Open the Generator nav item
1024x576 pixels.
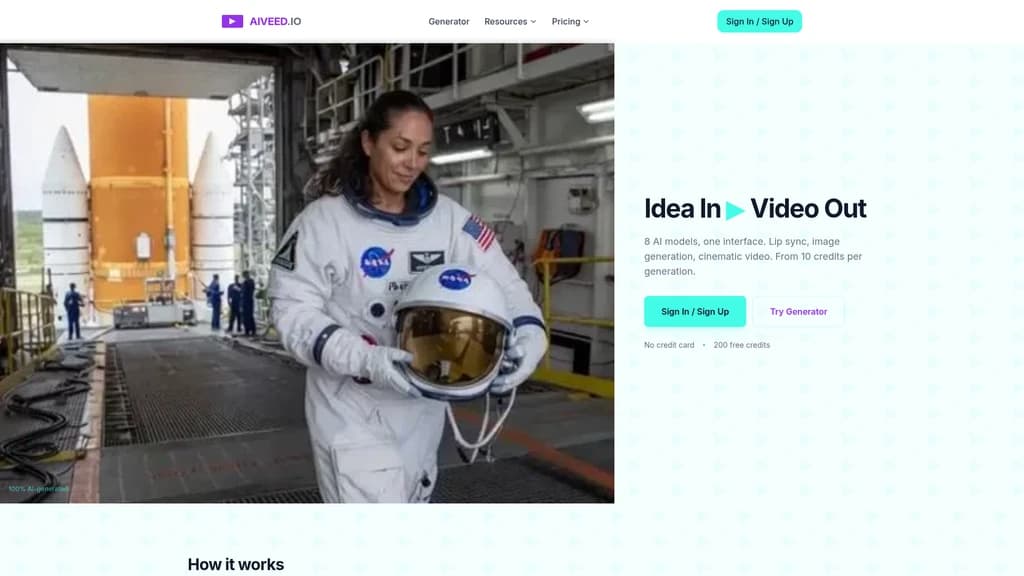449,22
